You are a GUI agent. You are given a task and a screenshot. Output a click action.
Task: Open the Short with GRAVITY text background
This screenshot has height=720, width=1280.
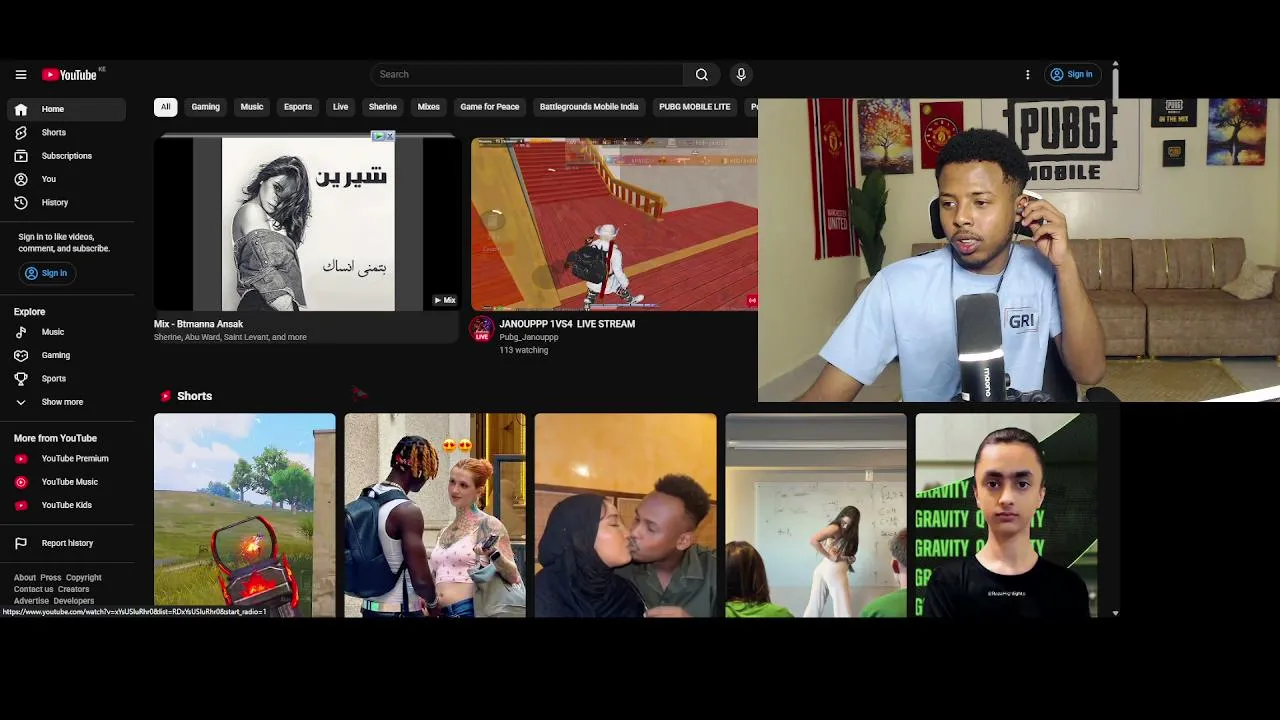pyautogui.click(x=1006, y=515)
